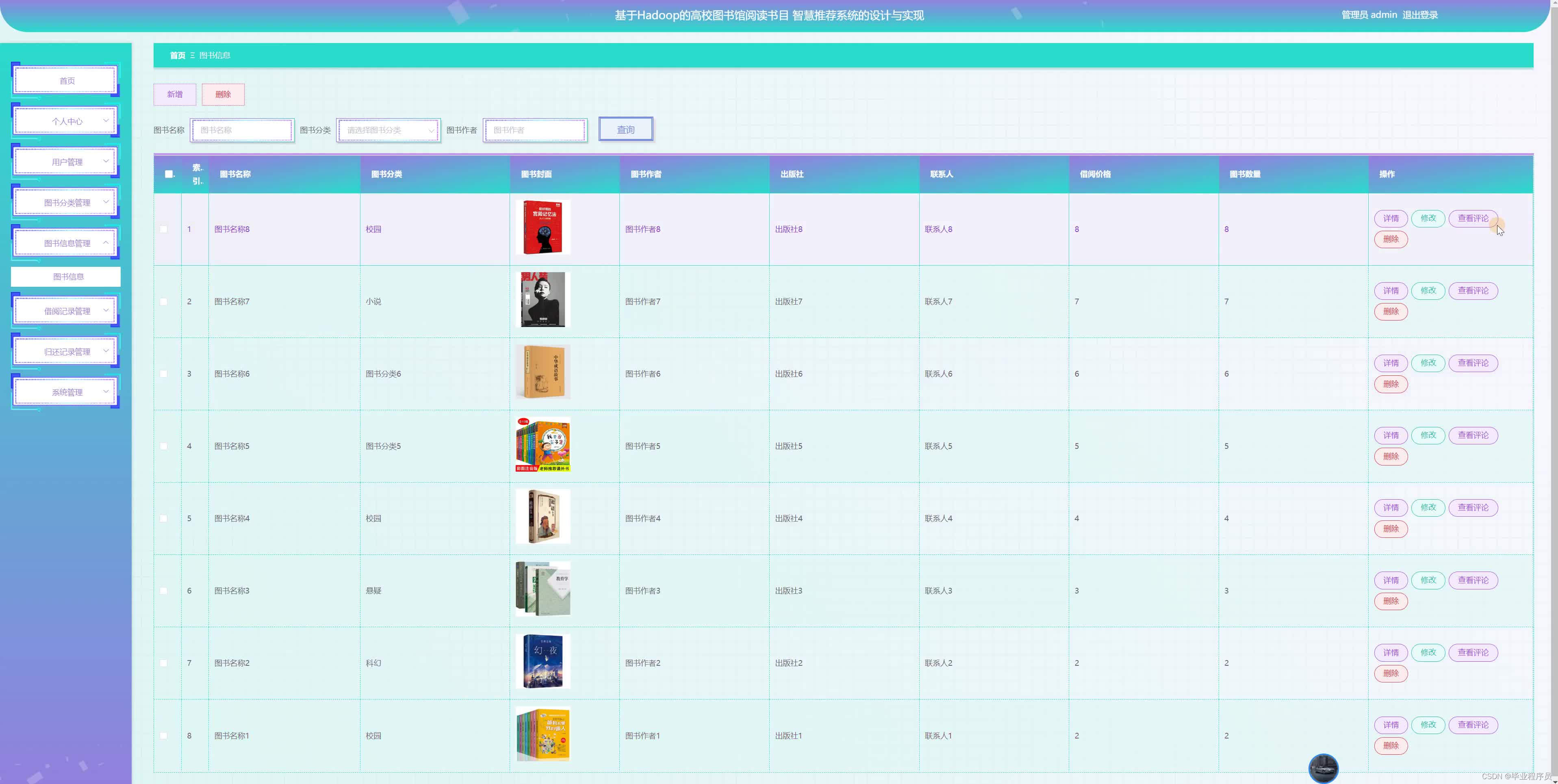Screen dimensions: 1558x784
Task: Open the 请选择图书分类 dropdown
Action: point(388,130)
